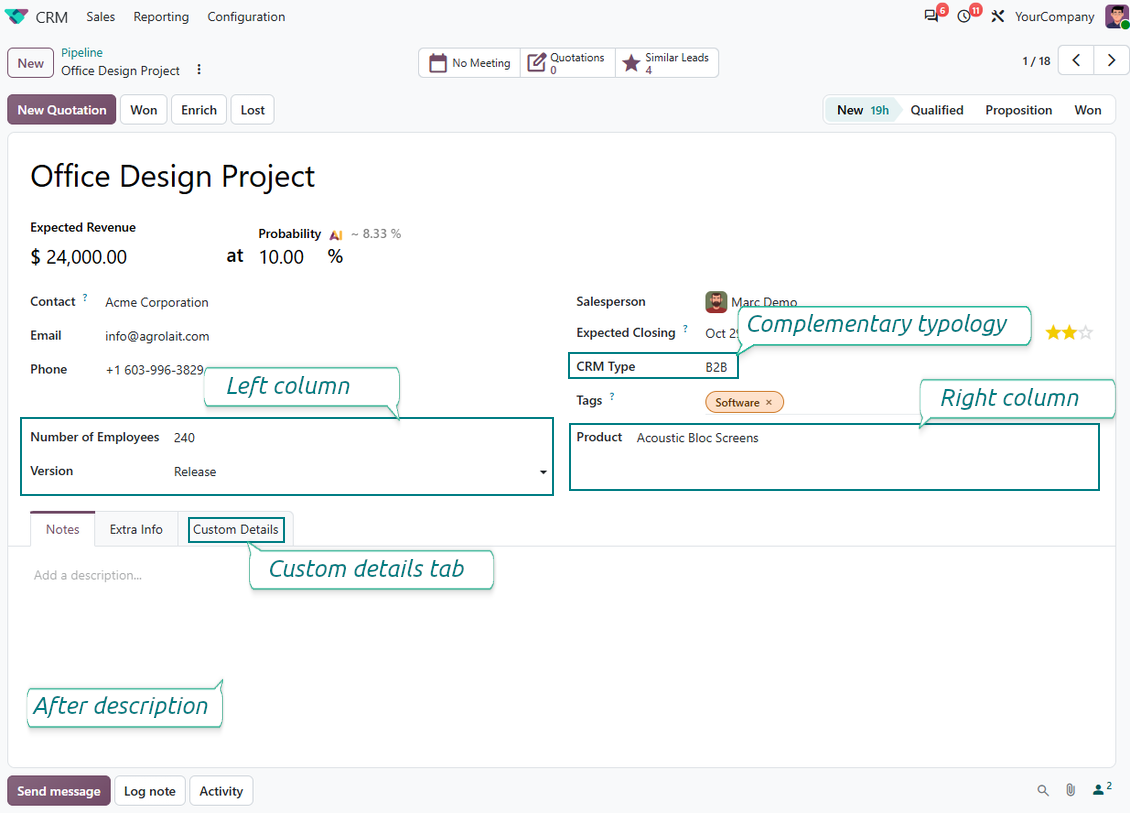Open the Sales menu
This screenshot has height=813, width=1130.
(x=100, y=17)
